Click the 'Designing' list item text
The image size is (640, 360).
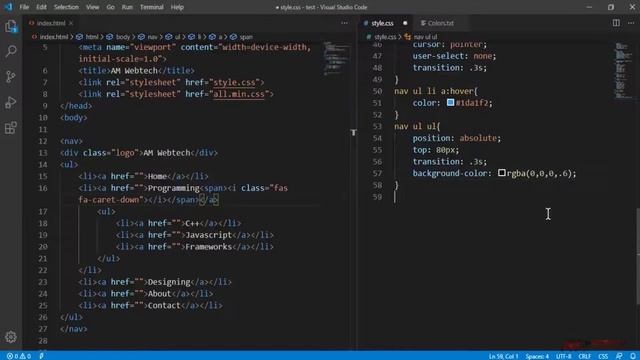(x=169, y=282)
